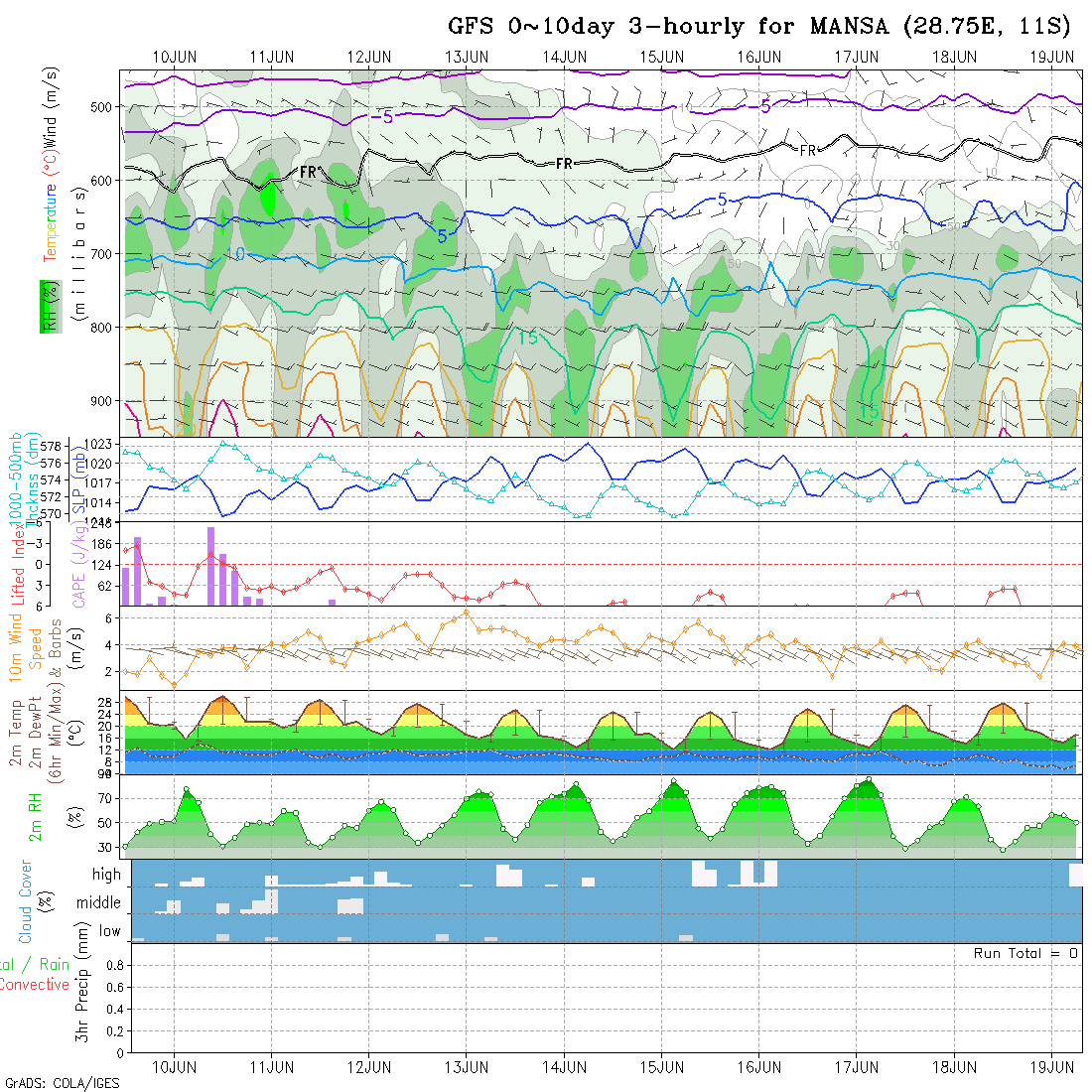1092x1092 pixels.
Task: Click the 12JUN label on the top axis
Action: 369,58
